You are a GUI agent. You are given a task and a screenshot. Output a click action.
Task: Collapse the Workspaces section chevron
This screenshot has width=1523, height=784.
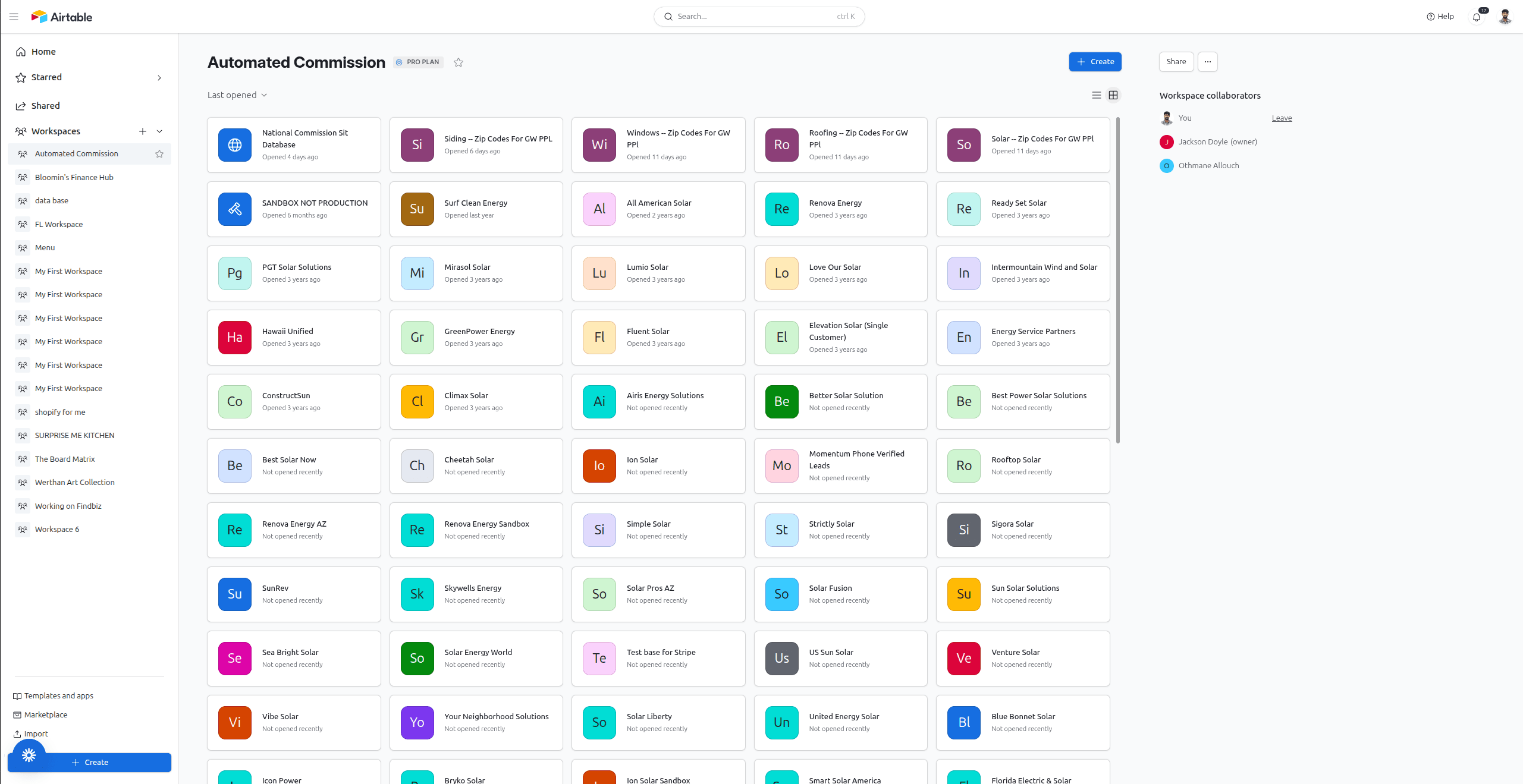[x=159, y=131]
